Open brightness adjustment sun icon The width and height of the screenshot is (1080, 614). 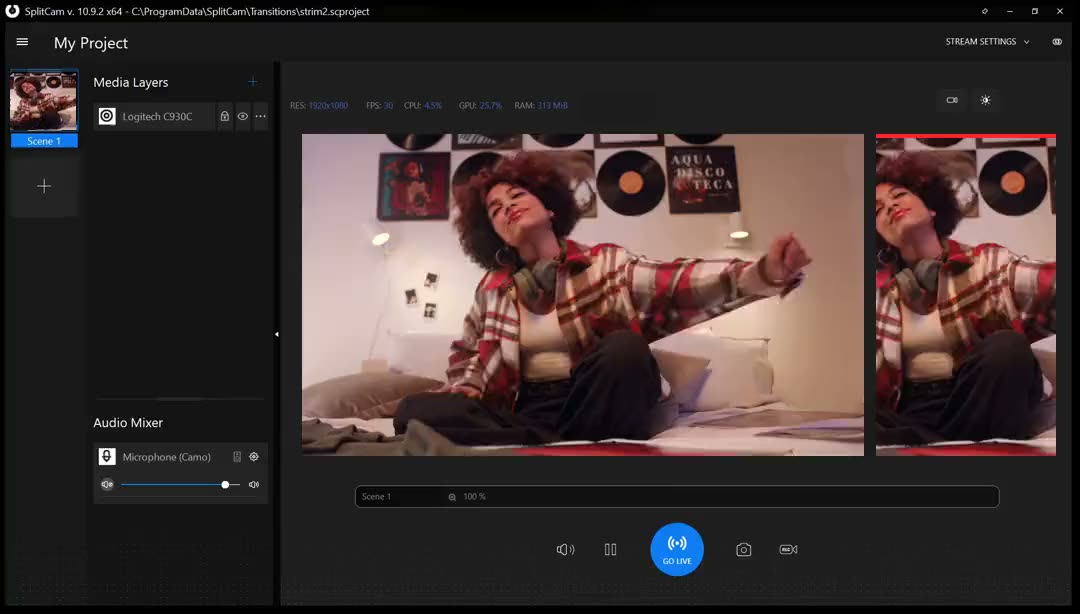coord(986,100)
